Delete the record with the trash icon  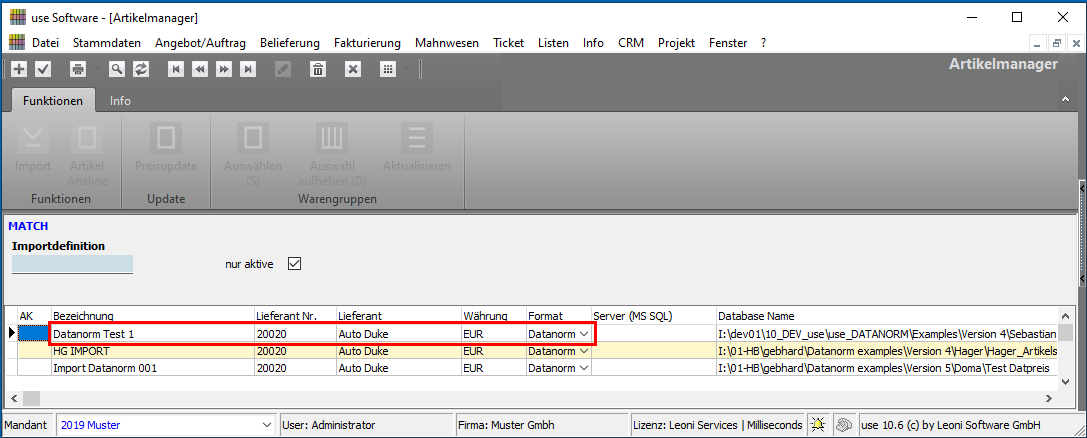coord(318,69)
